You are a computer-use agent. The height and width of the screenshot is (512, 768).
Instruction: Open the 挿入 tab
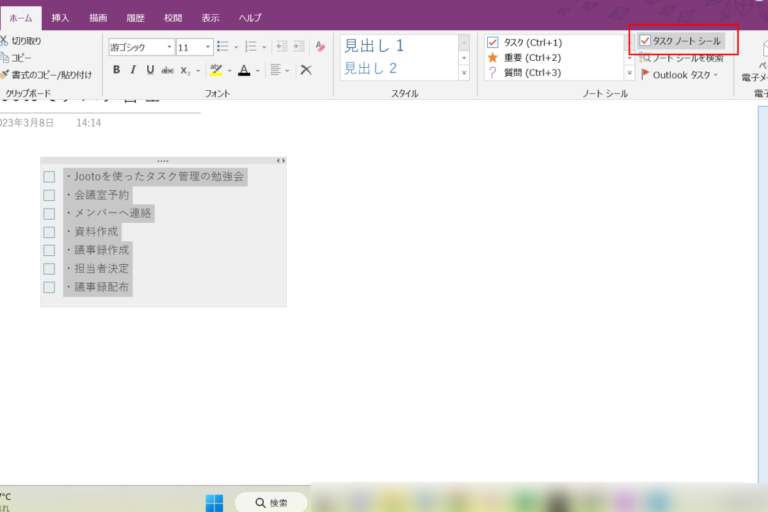pyautogui.click(x=60, y=18)
